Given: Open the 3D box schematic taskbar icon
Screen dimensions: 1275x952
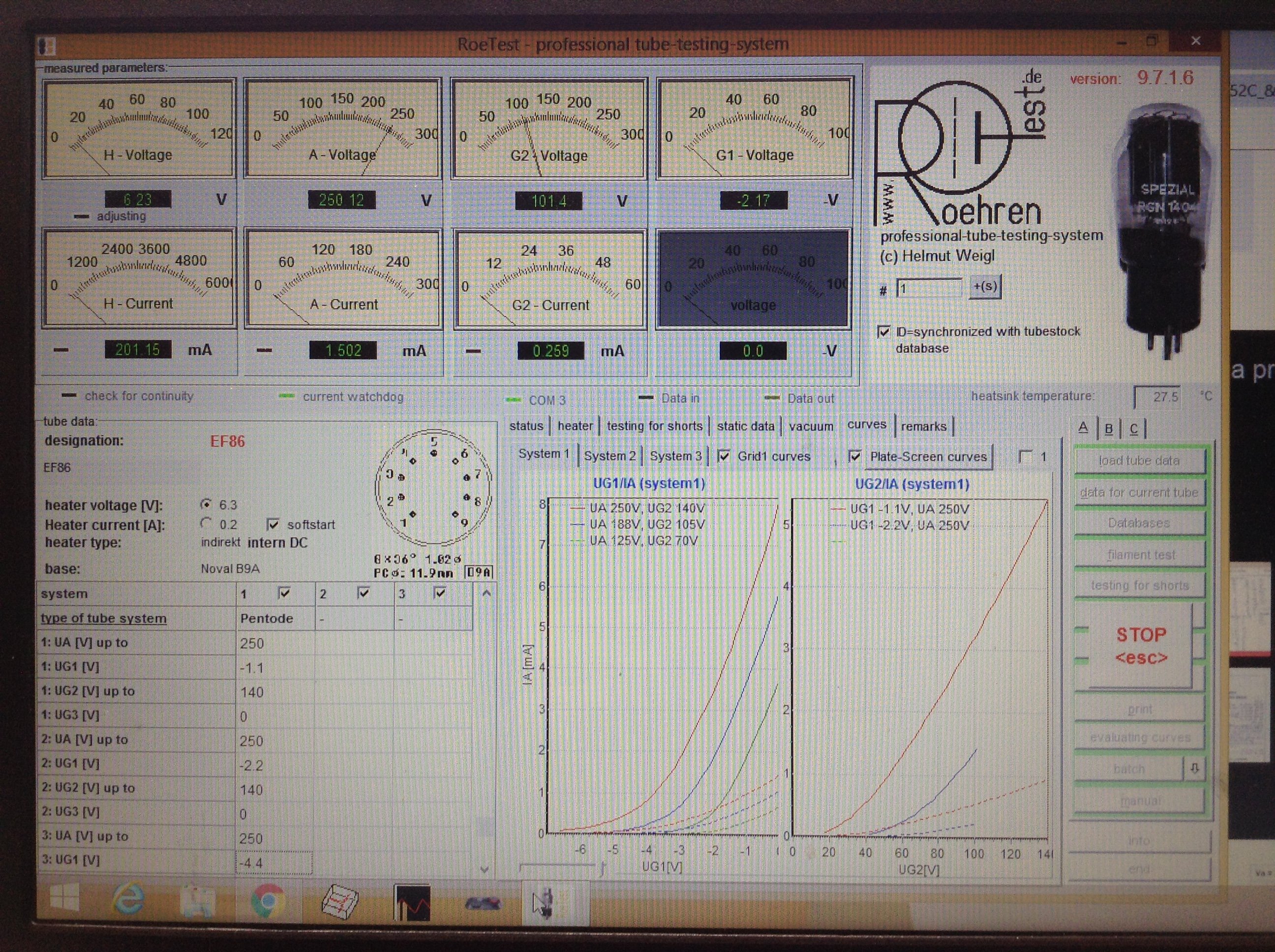Looking at the screenshot, I should click(339, 902).
